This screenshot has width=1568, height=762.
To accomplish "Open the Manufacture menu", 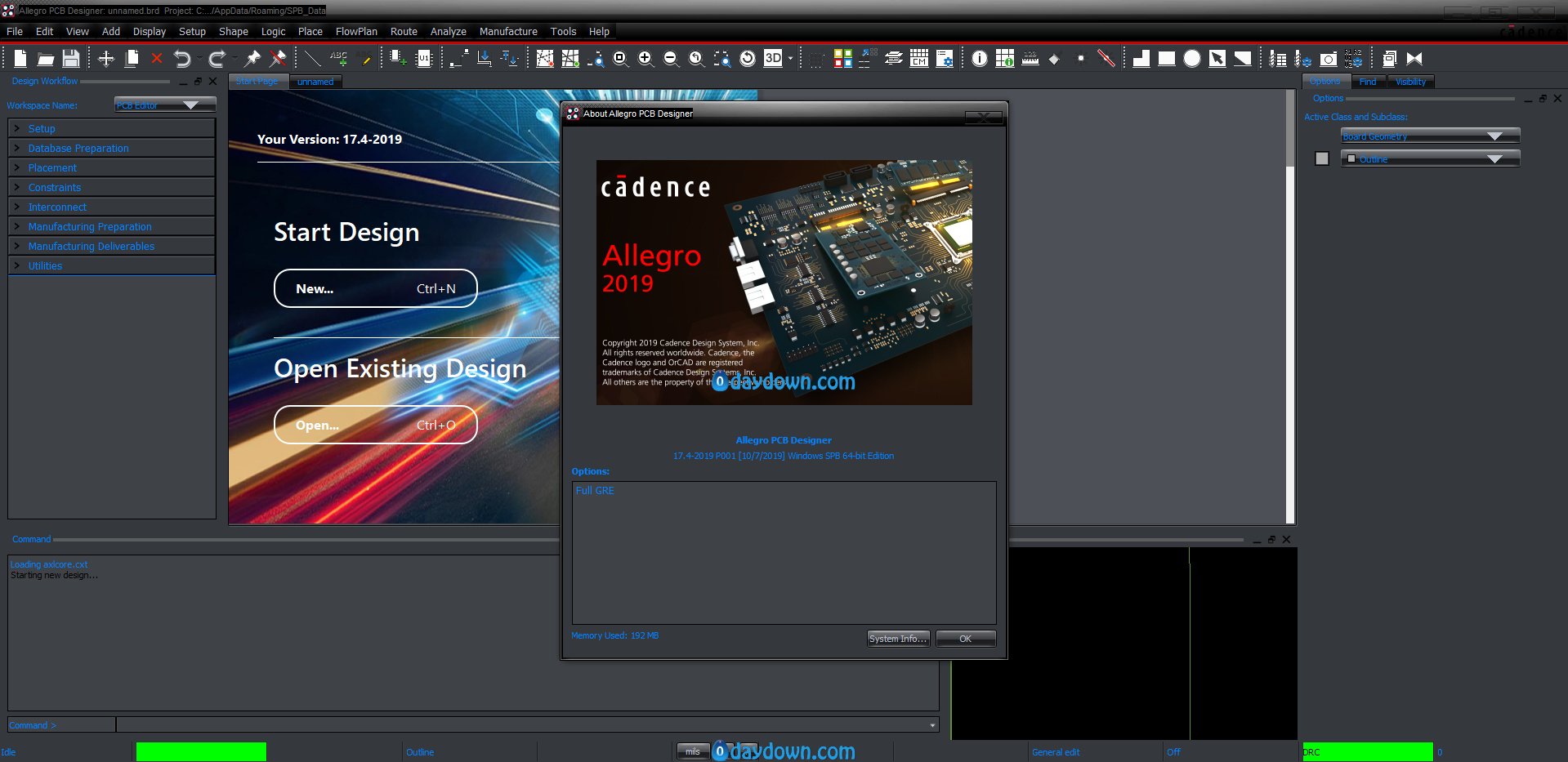I will [x=508, y=31].
